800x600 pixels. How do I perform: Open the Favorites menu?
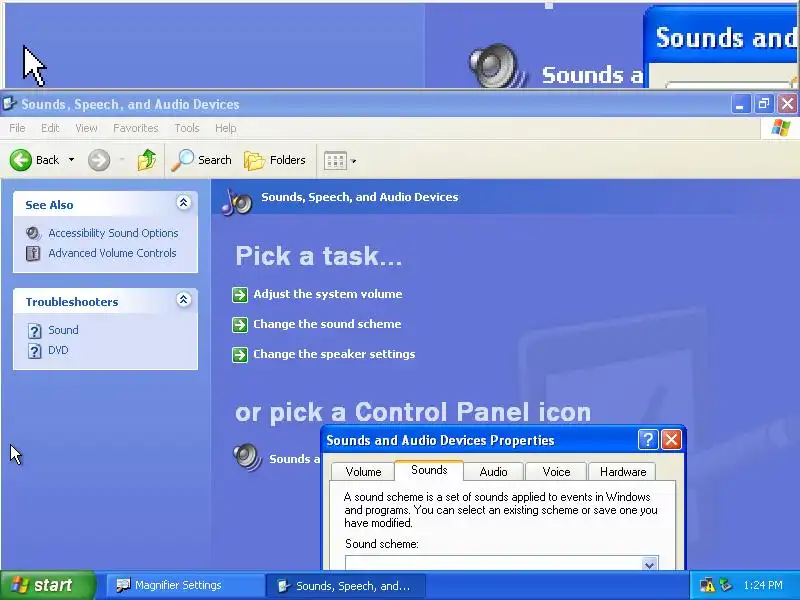pos(136,128)
